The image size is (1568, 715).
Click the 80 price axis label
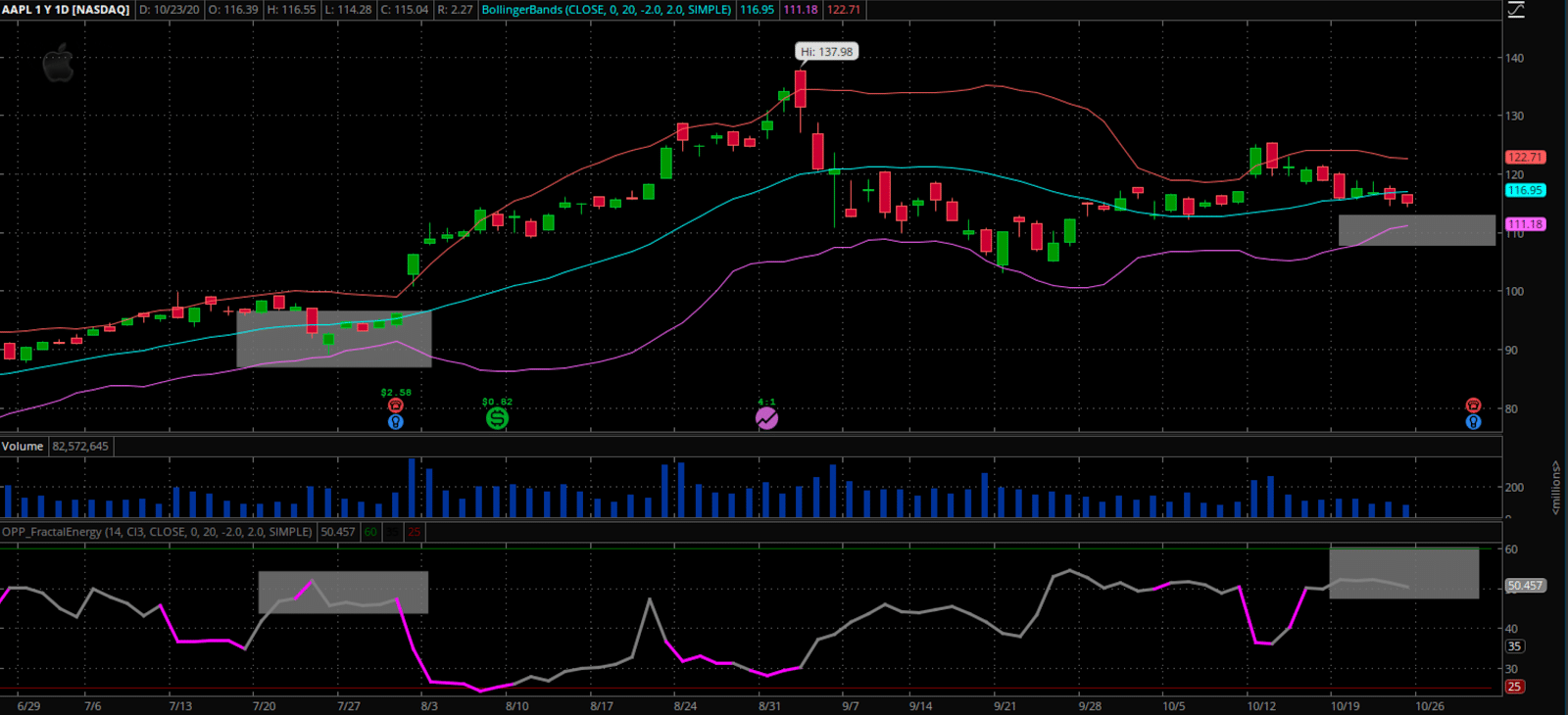[1511, 408]
